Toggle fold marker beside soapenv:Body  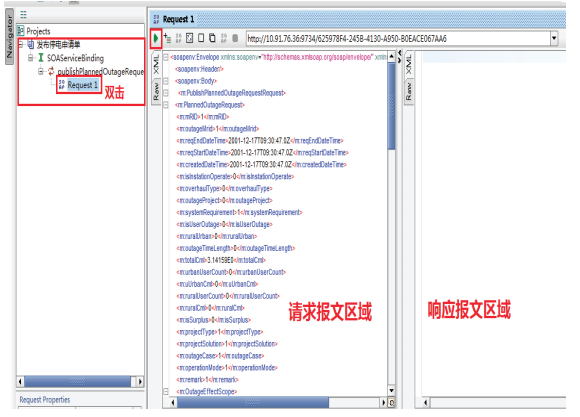pyautogui.click(x=166, y=81)
